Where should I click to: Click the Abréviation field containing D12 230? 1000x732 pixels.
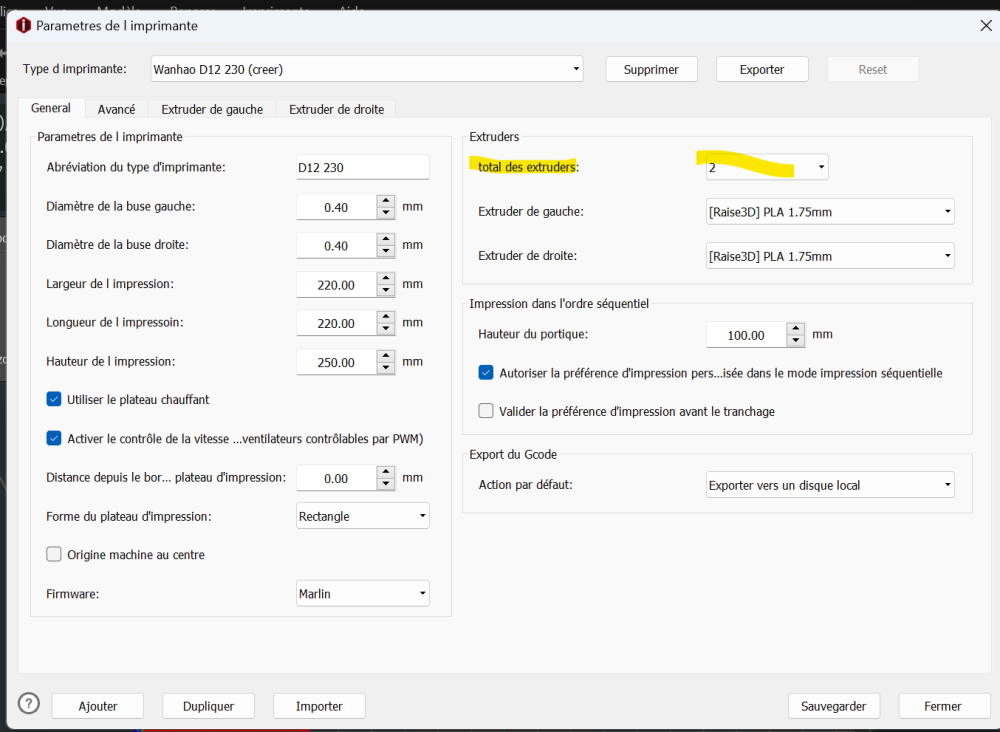(362, 167)
